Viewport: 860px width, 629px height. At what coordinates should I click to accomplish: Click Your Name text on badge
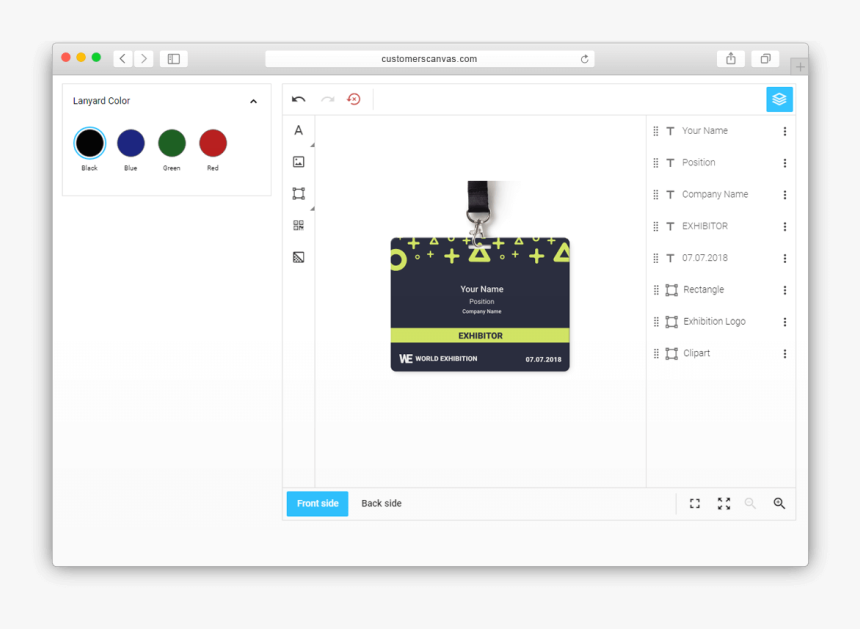click(482, 289)
